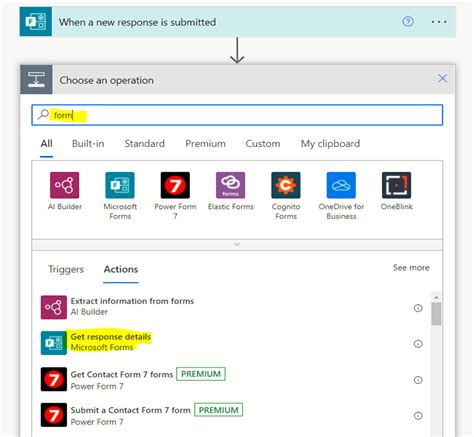
Task: Select the AI Builder connector icon
Action: click(65, 185)
